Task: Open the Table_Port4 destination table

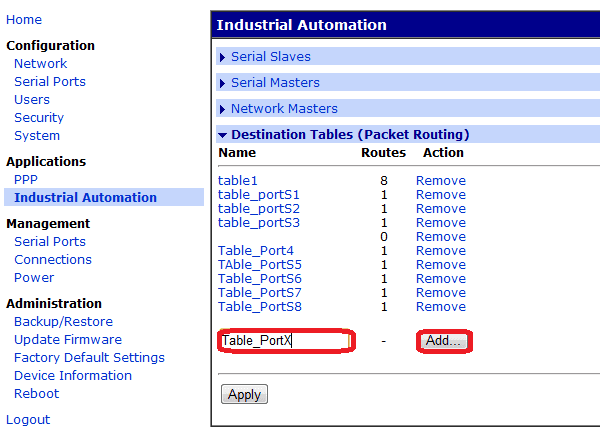Action: click(x=256, y=251)
